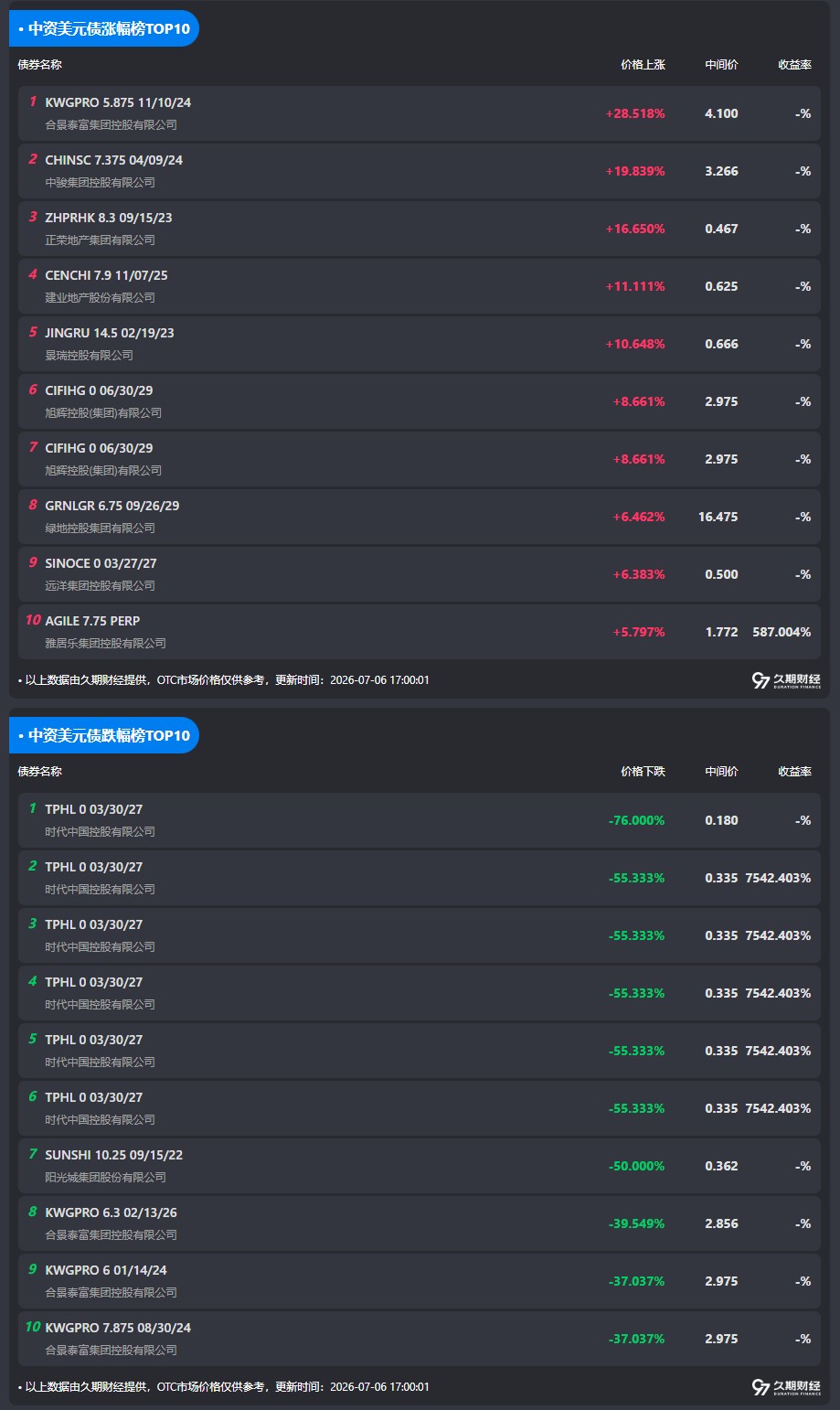Click the 久期财经 logo in the top panel footer

pos(786,680)
